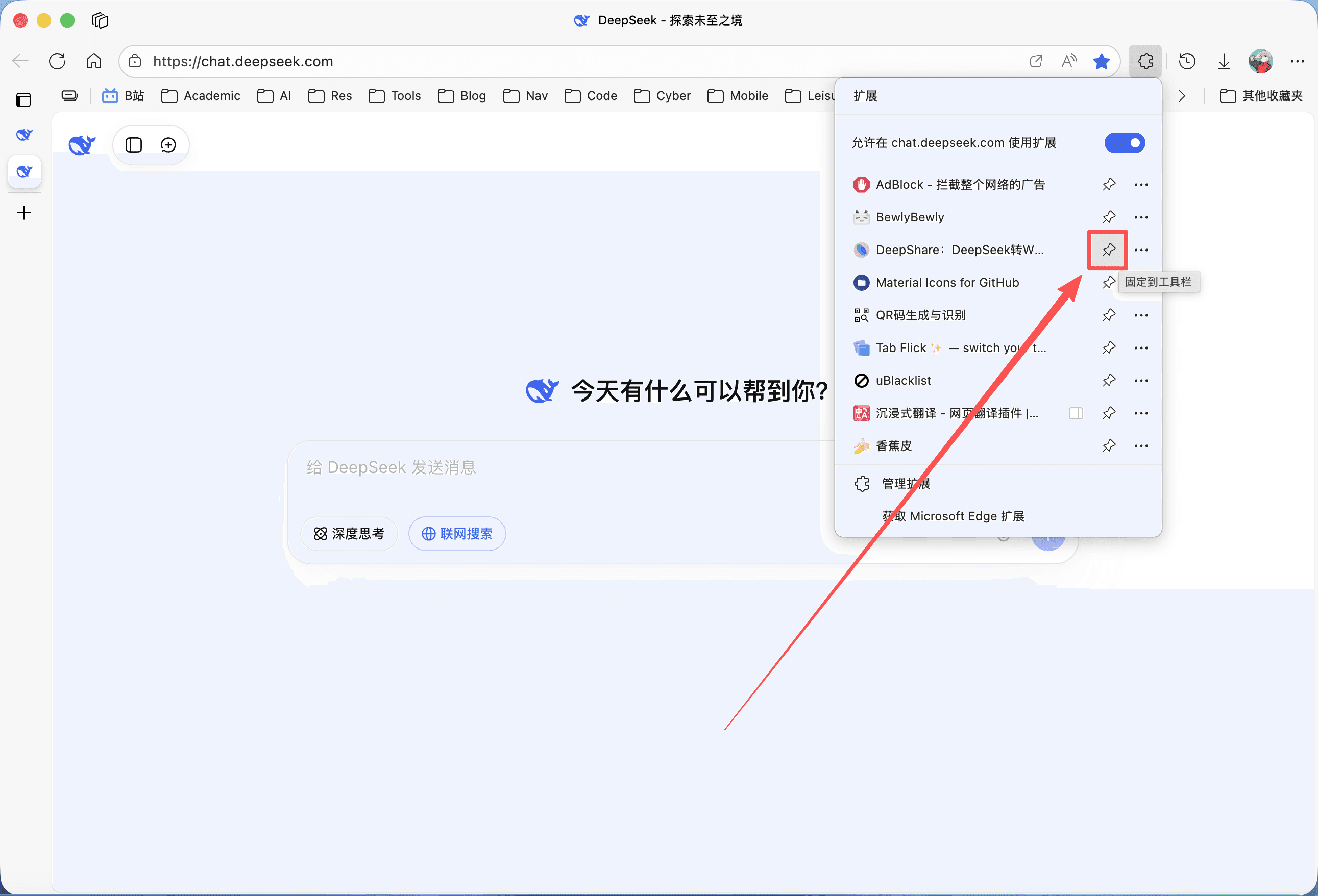Click the Extensions puzzle icon in toolbar

1145,61
